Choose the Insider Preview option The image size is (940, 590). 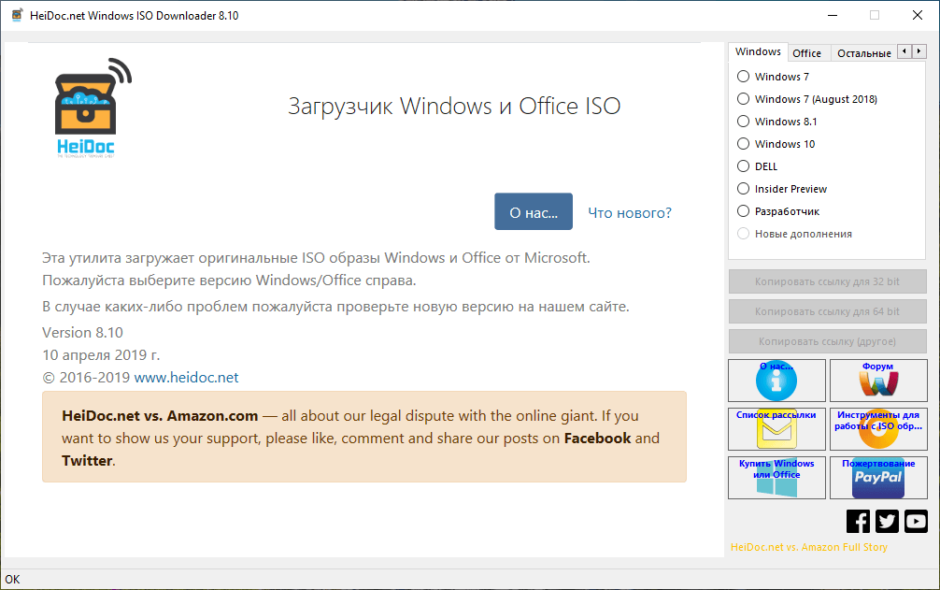pos(743,189)
